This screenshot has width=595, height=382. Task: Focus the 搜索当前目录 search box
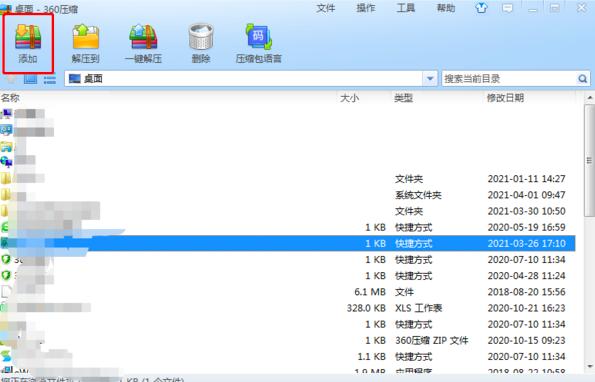pyautogui.click(x=509, y=79)
